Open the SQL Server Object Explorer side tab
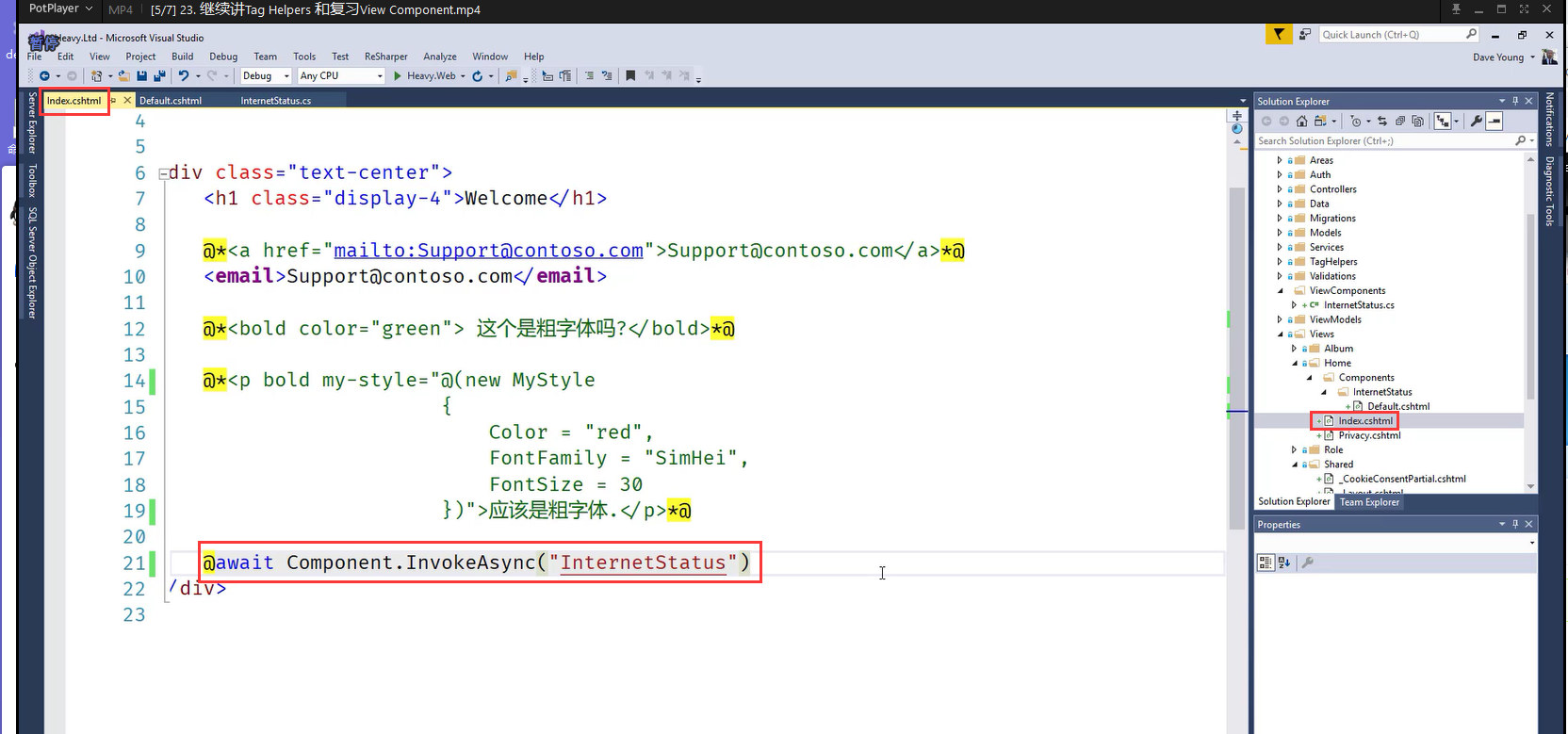Screen dimensions: 1568x734 click(x=32, y=263)
